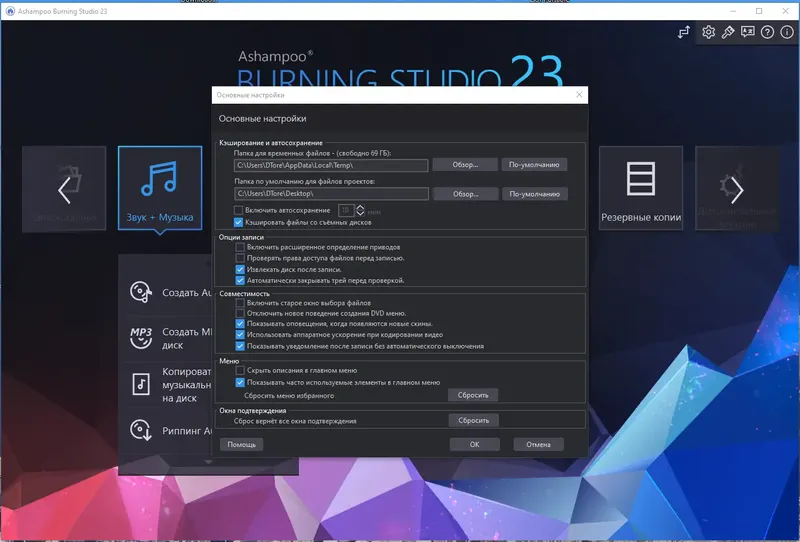Select the Звук + Музыка category tile
The width and height of the screenshot is (800, 542).
tap(160, 188)
